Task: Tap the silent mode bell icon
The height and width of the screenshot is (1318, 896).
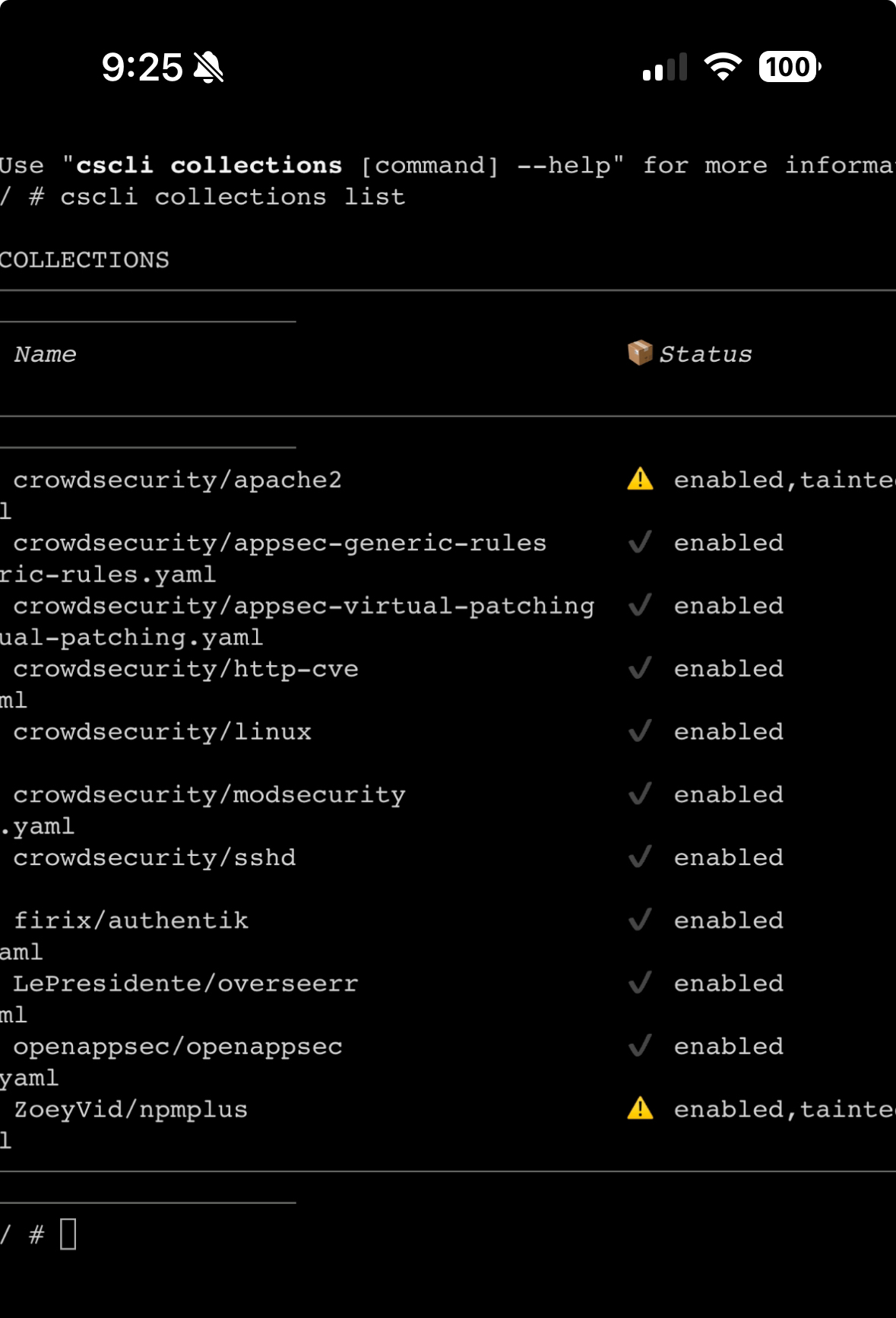Action: (x=208, y=68)
